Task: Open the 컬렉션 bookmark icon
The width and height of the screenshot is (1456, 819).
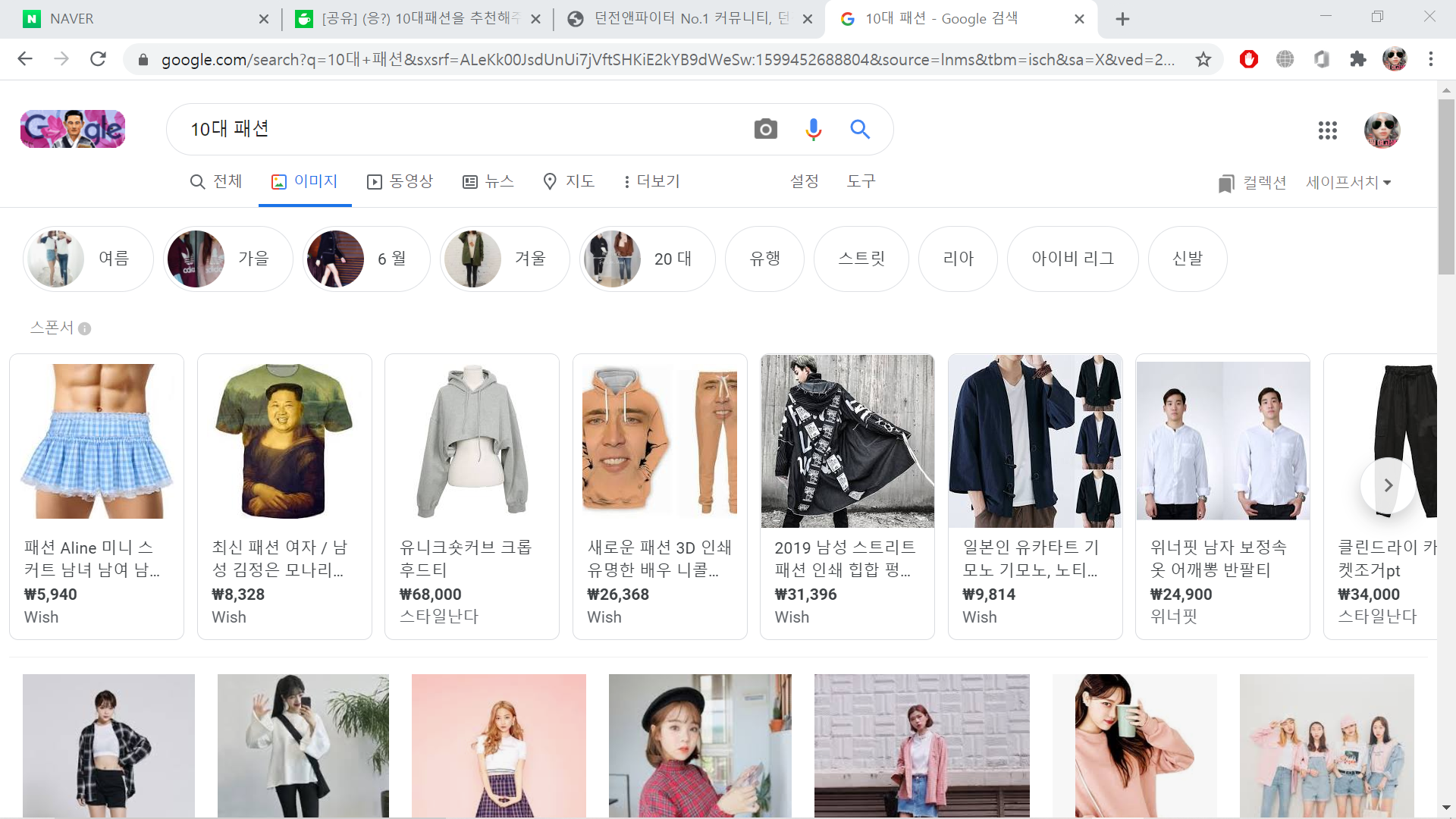Action: pyautogui.click(x=1225, y=183)
